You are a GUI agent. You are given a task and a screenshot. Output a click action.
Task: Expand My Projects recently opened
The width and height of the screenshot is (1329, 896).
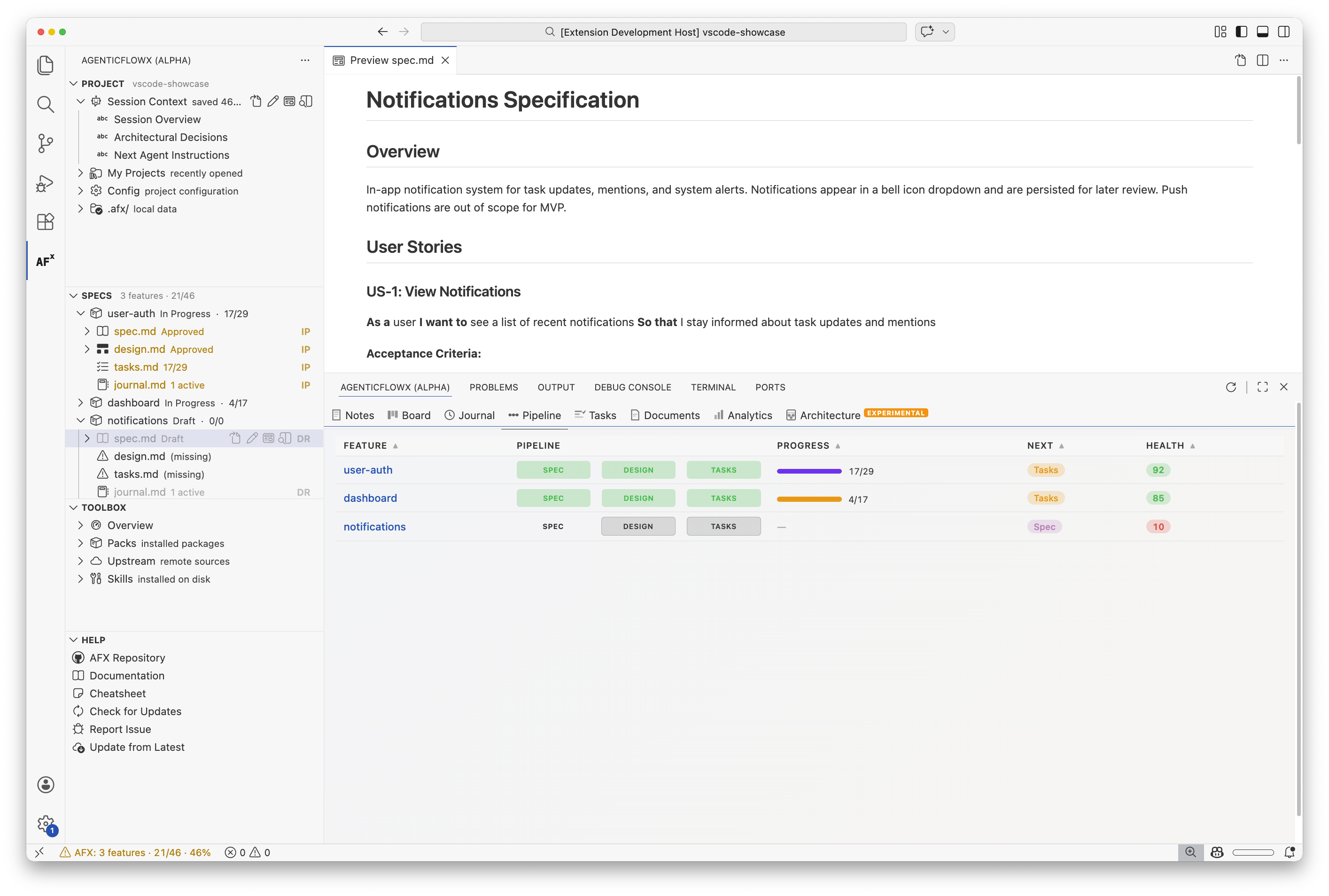coord(80,173)
